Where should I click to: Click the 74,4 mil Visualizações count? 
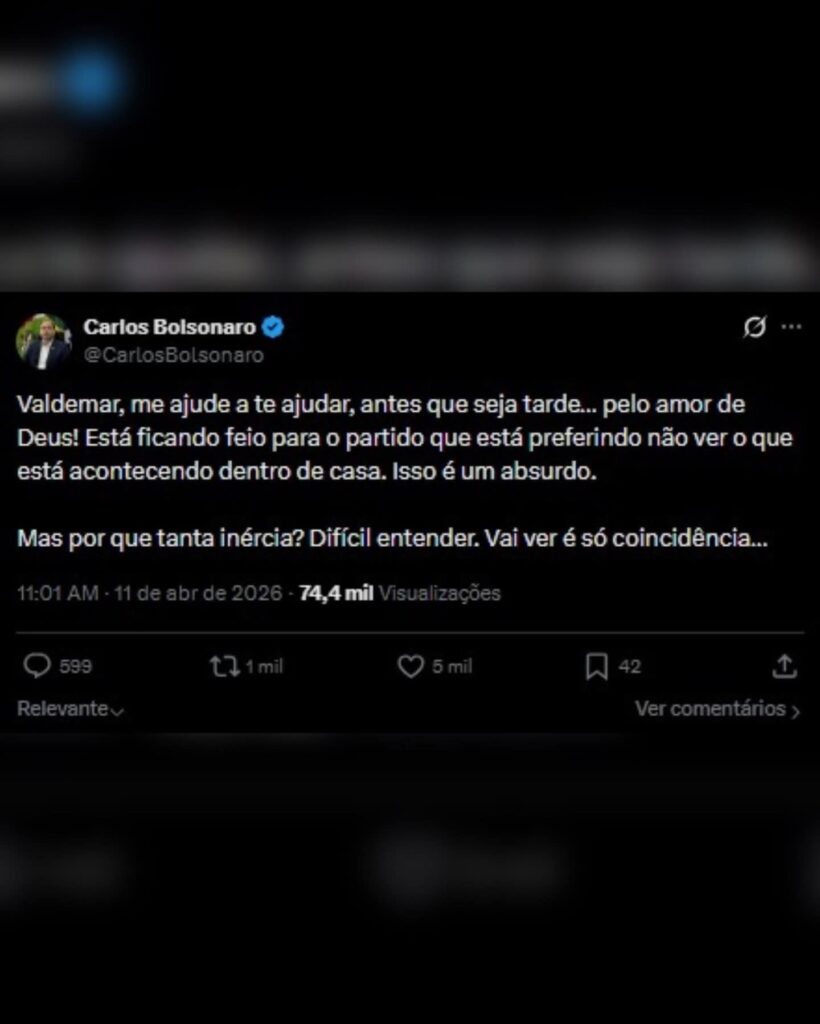point(400,593)
